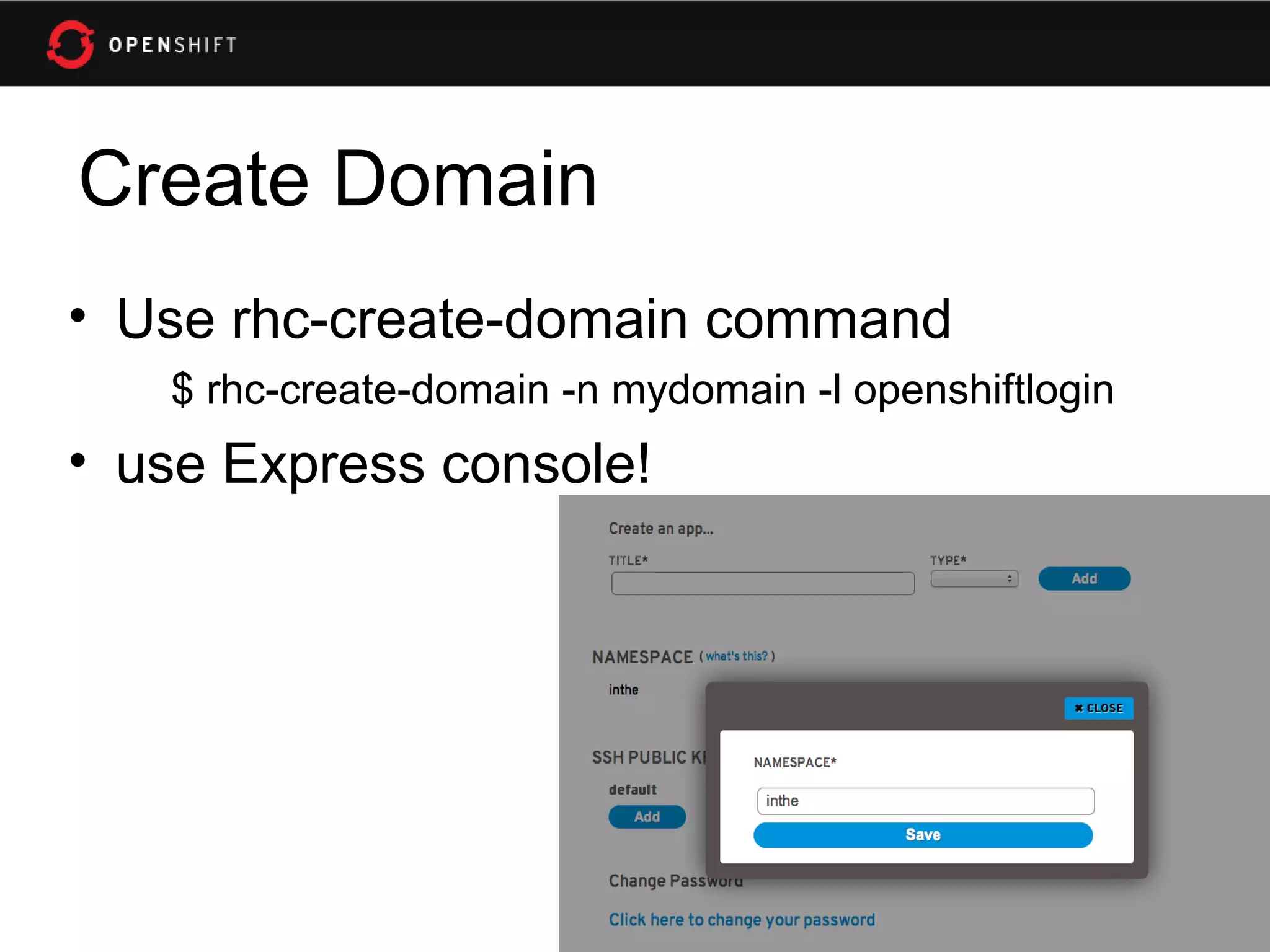Image resolution: width=1270 pixels, height=952 pixels.
Task: Click the OpenShift logo icon
Action: [x=71, y=44]
